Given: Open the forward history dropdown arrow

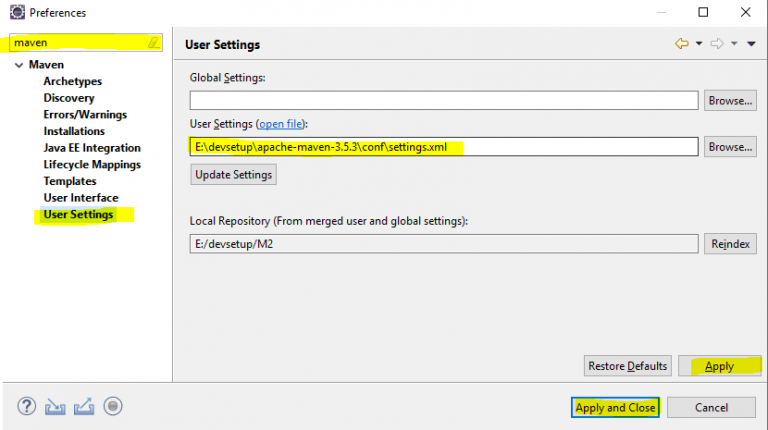Looking at the screenshot, I should [x=734, y=44].
